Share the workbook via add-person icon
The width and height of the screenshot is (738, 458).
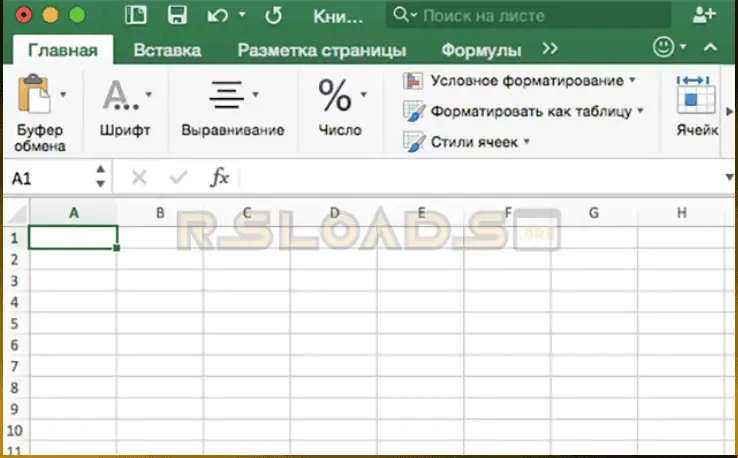[704, 15]
